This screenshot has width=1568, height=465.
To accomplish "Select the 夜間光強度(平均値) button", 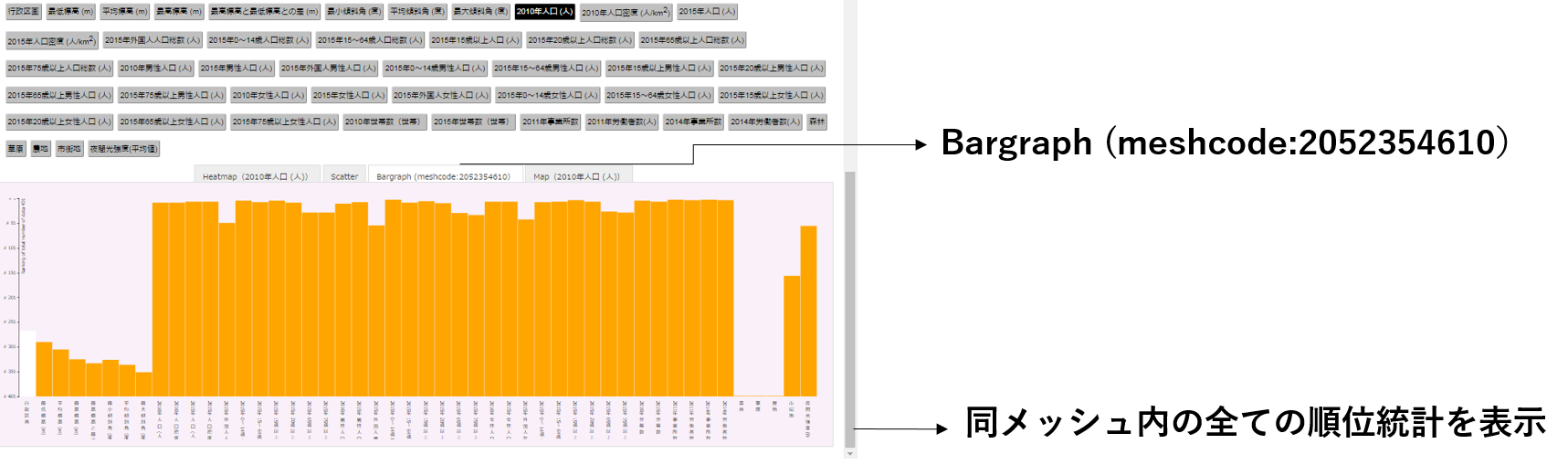I will (x=123, y=149).
